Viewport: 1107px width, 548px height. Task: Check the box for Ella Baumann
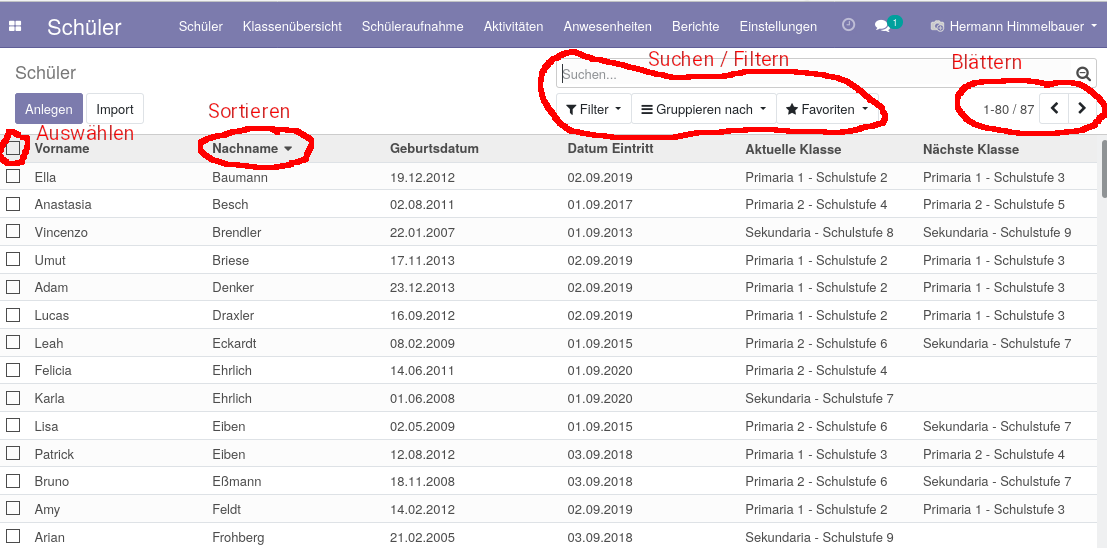coord(13,176)
